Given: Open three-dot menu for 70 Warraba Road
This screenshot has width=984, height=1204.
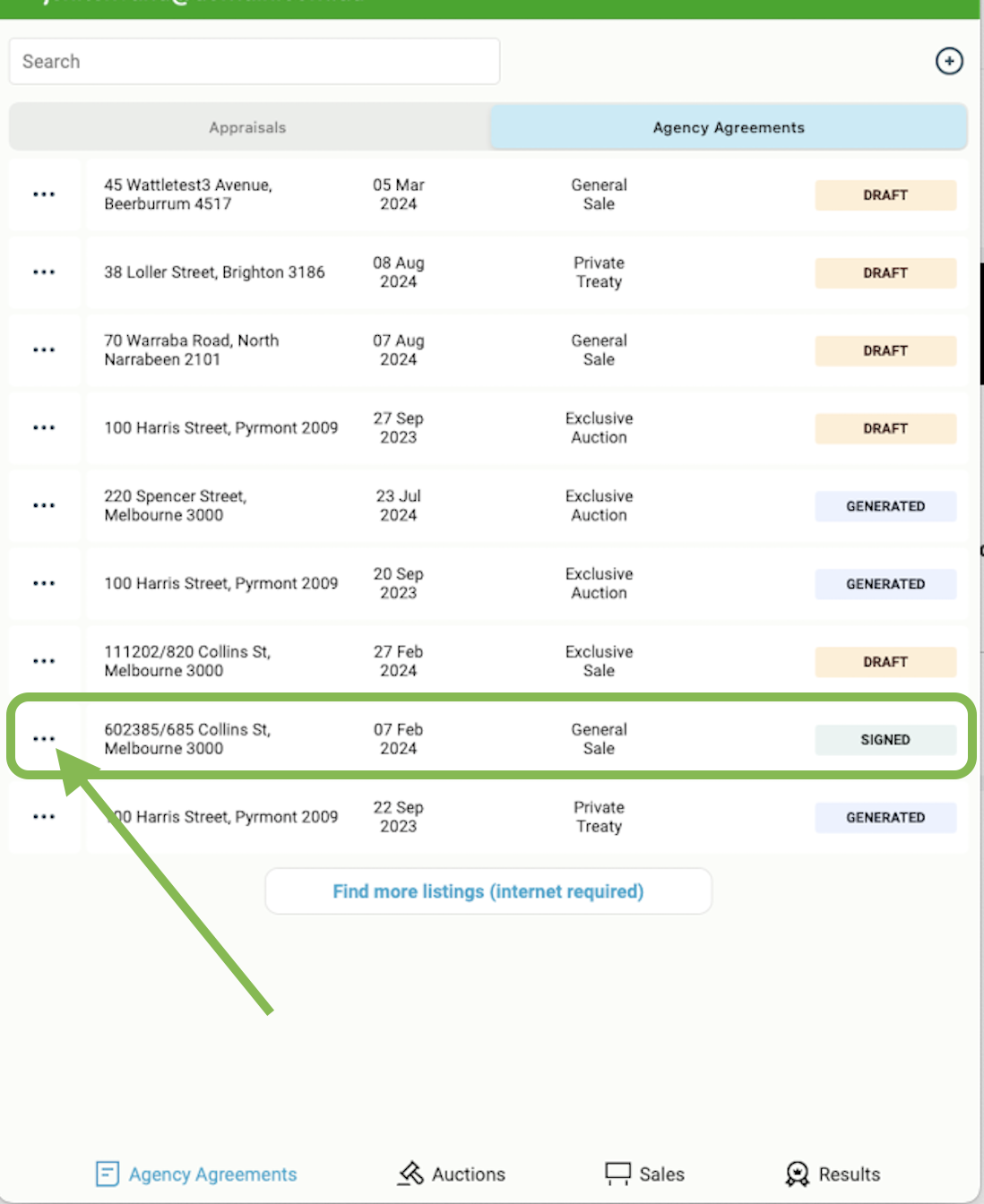Looking at the screenshot, I should [x=44, y=350].
